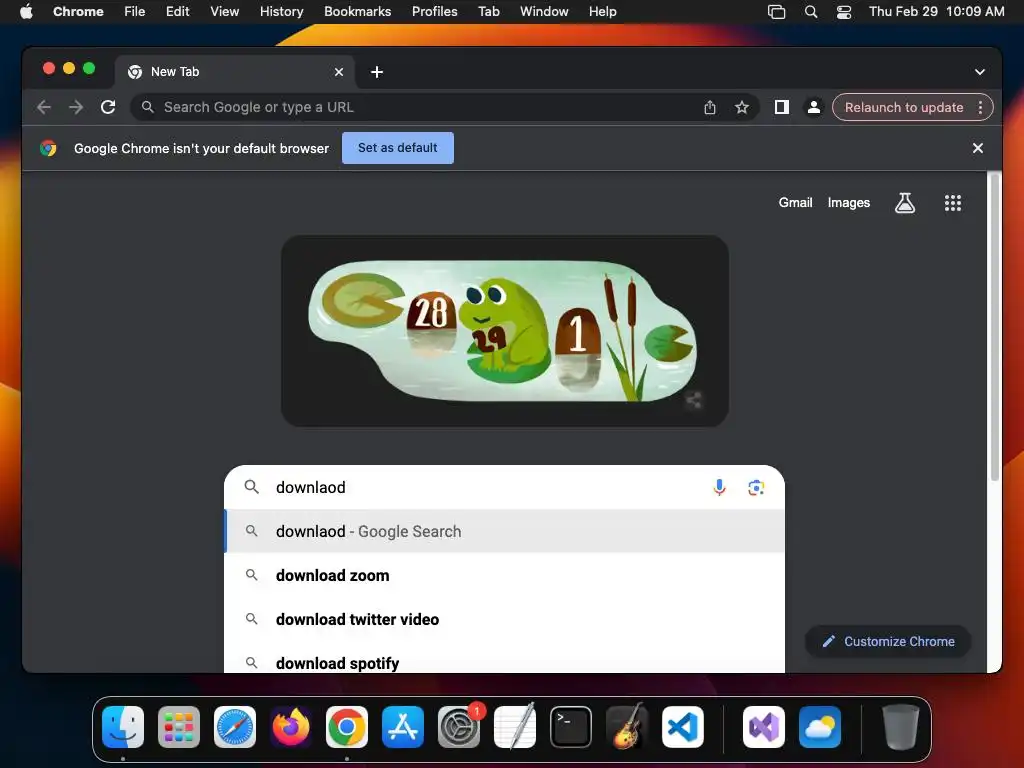Open Stage Manager menu bar icon

[x=776, y=11]
